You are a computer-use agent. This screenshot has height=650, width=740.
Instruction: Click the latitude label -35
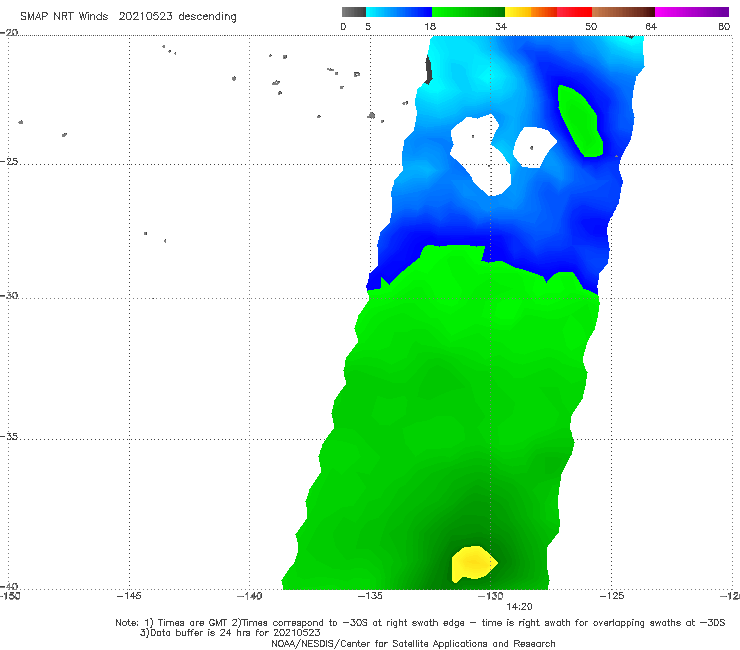pos(9,436)
